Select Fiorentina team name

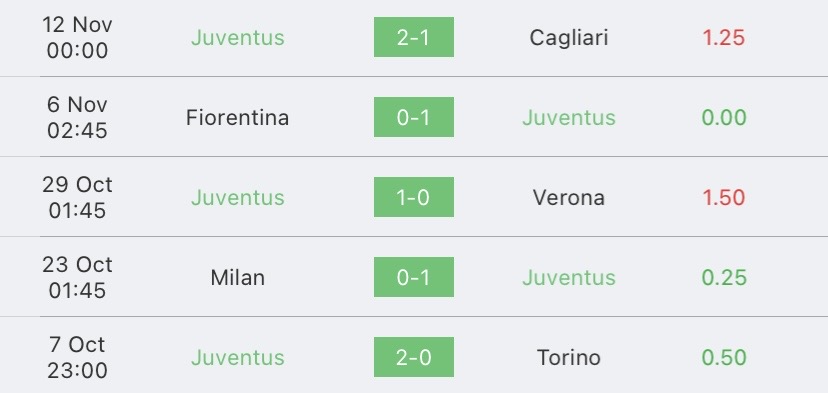tap(238, 117)
